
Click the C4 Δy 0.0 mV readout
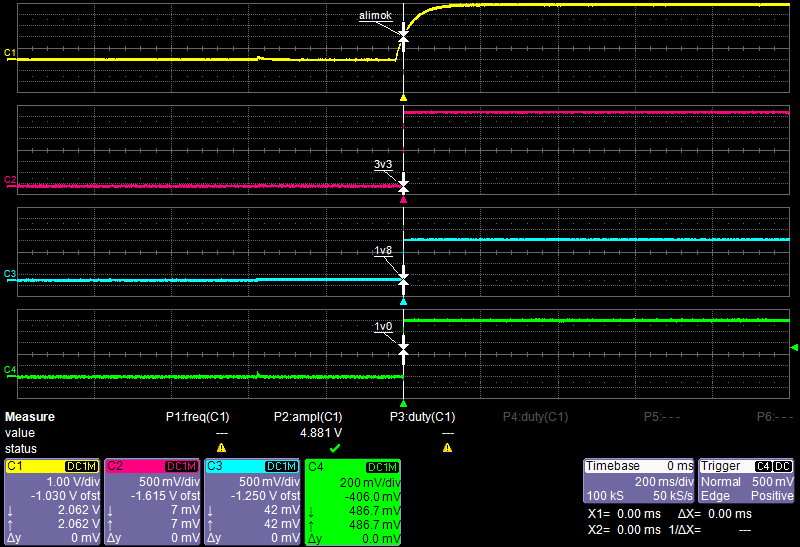point(353,539)
